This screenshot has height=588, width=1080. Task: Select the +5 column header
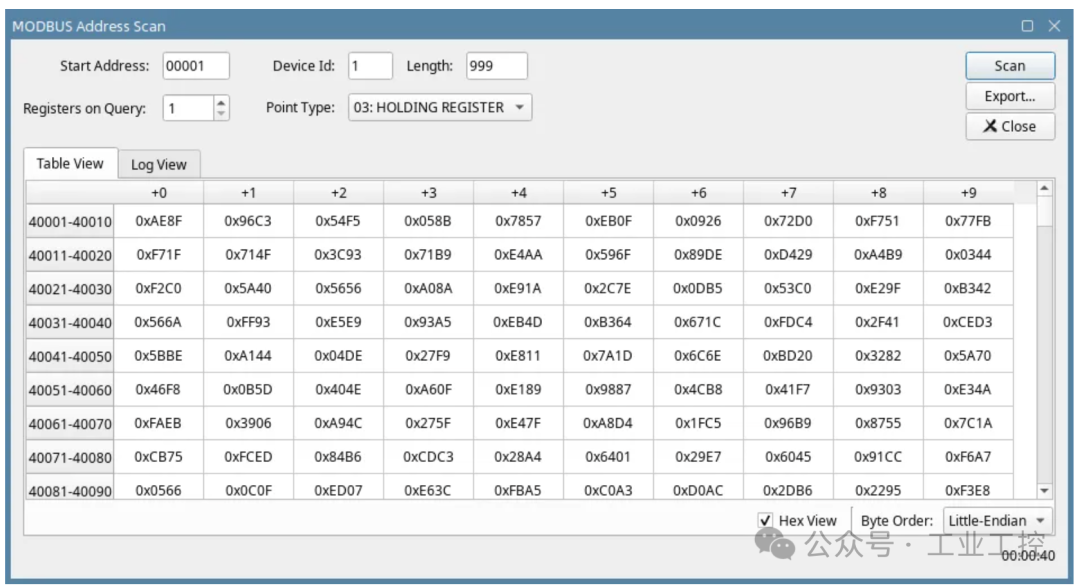[609, 193]
